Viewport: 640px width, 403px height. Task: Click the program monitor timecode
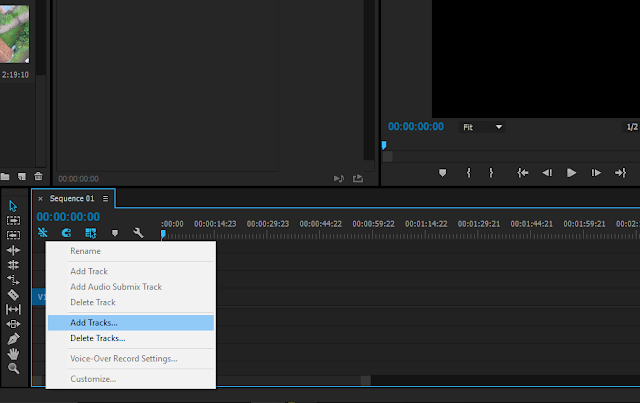(x=416, y=127)
